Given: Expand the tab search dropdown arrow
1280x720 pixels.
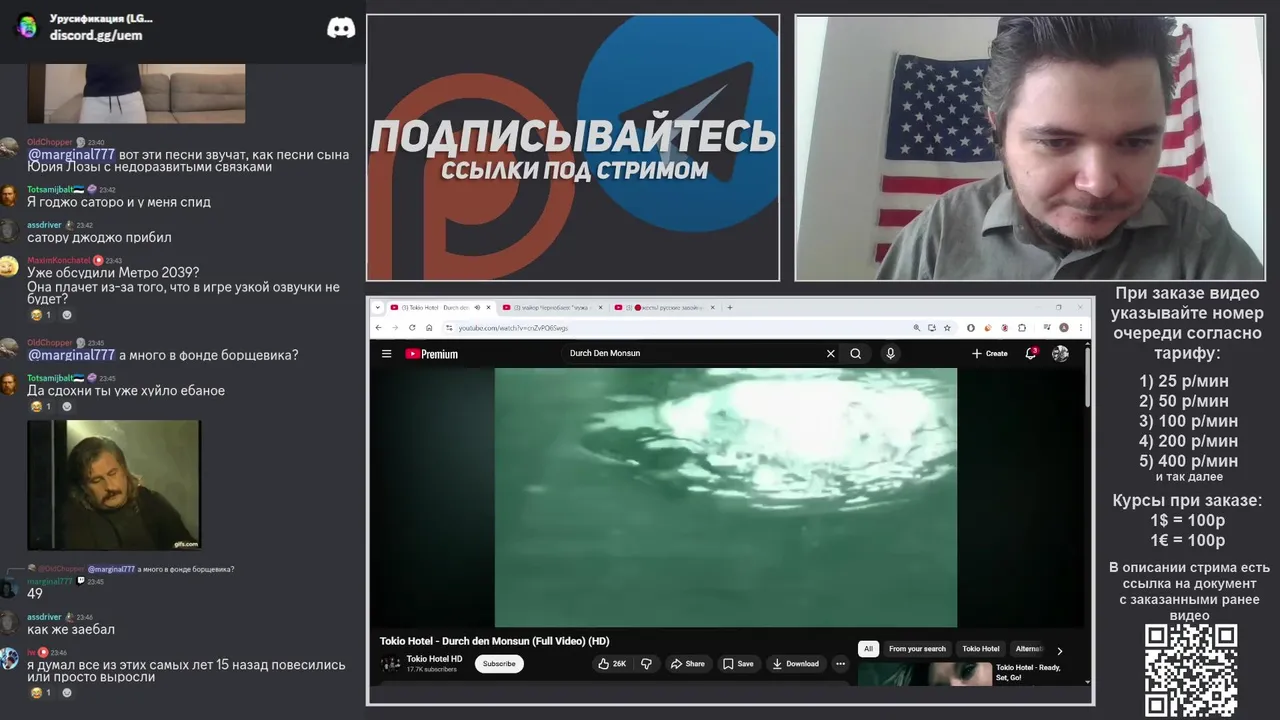Looking at the screenshot, I should coord(378,307).
